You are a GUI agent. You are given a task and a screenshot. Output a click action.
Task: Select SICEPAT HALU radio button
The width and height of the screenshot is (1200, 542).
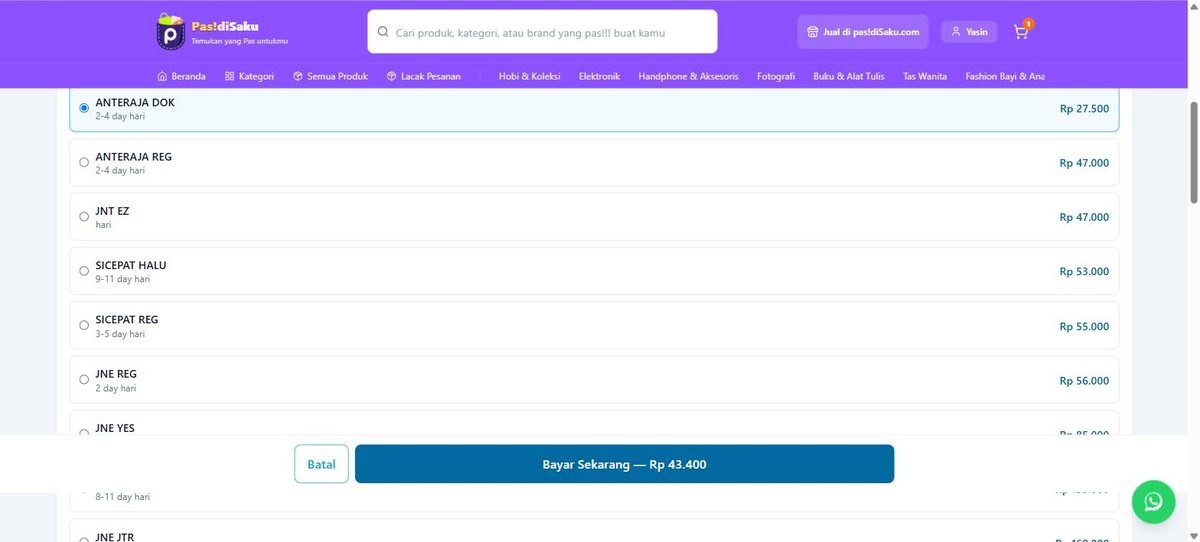click(x=84, y=271)
